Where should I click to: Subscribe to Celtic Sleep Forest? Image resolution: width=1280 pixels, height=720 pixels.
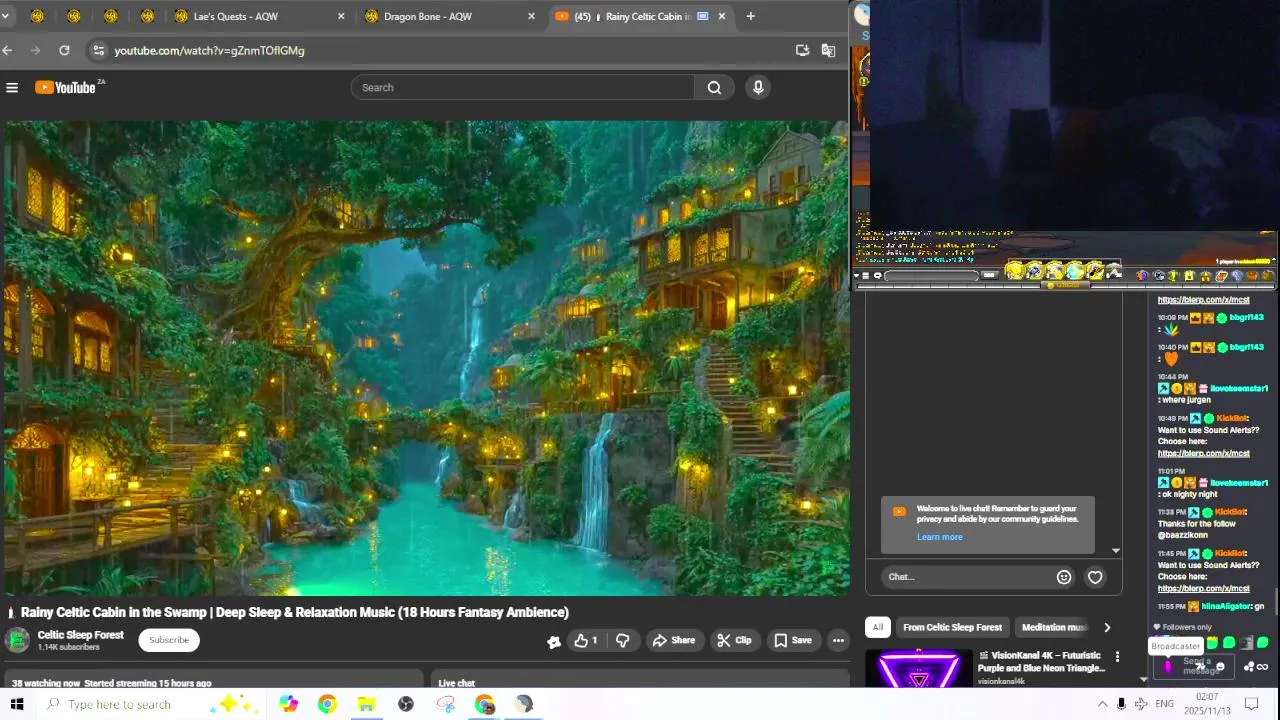click(x=169, y=640)
